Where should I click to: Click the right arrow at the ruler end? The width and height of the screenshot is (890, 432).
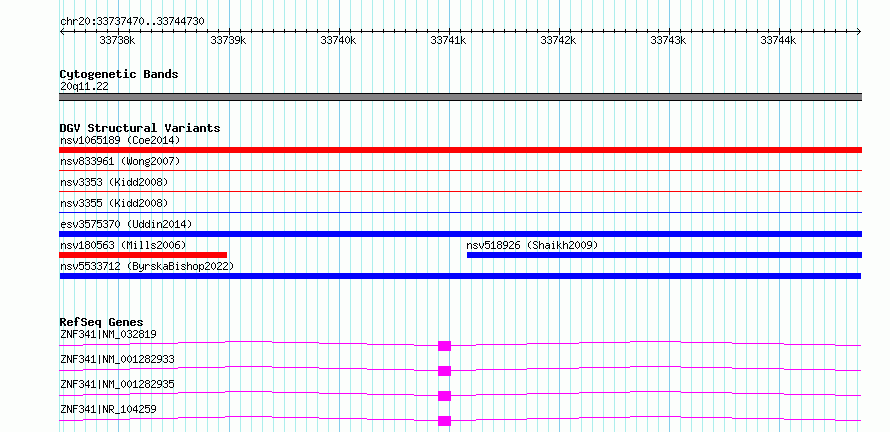[x=859, y=32]
